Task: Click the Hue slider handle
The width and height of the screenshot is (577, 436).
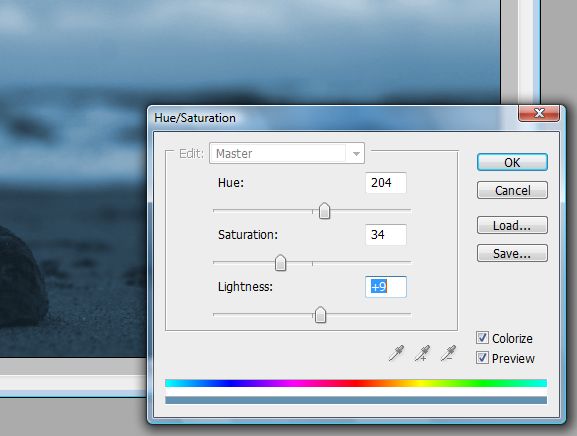Action: click(x=324, y=211)
